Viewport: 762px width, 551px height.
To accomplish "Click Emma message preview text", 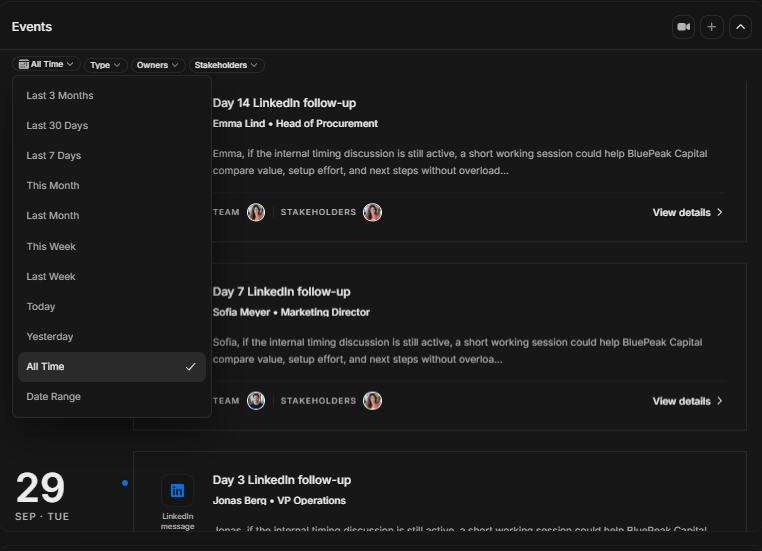I will tap(460, 162).
